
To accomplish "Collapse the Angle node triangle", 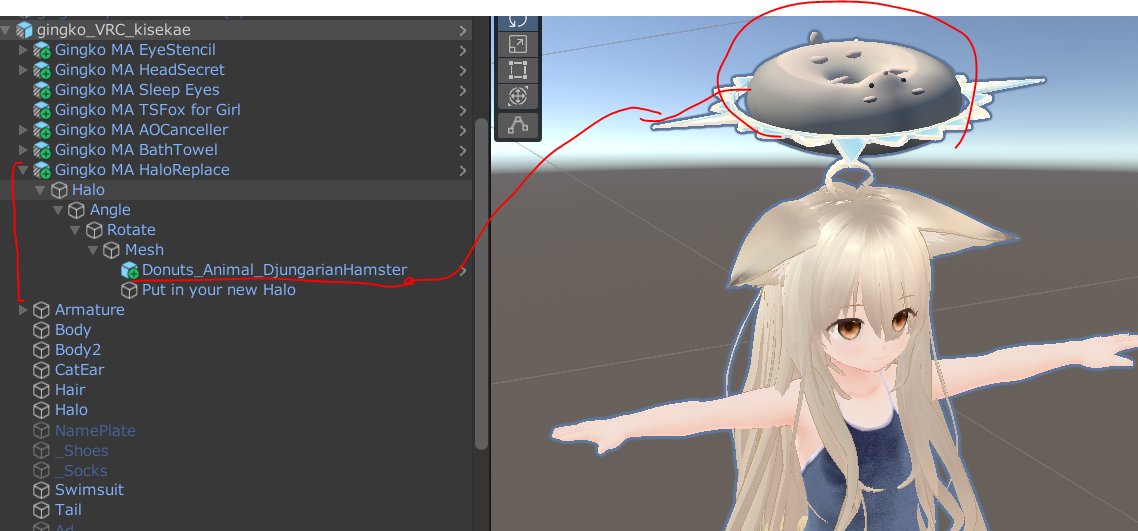I will 58,210.
